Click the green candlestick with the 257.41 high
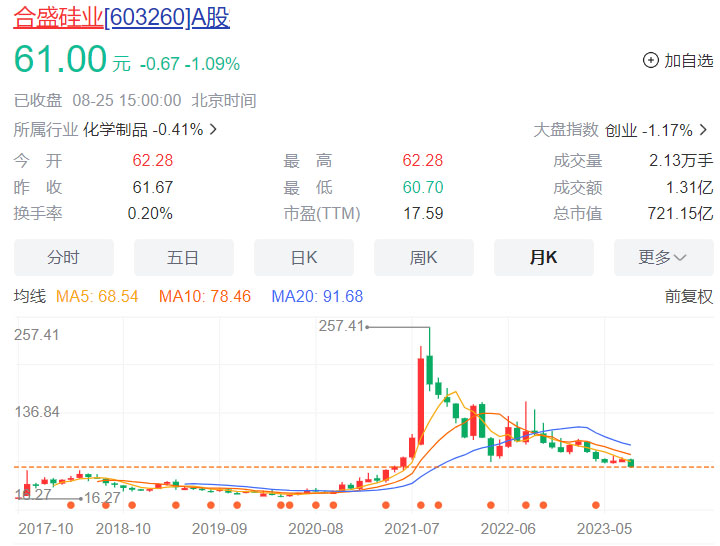Image resolution: width=720 pixels, height=546 pixels. 429,370
